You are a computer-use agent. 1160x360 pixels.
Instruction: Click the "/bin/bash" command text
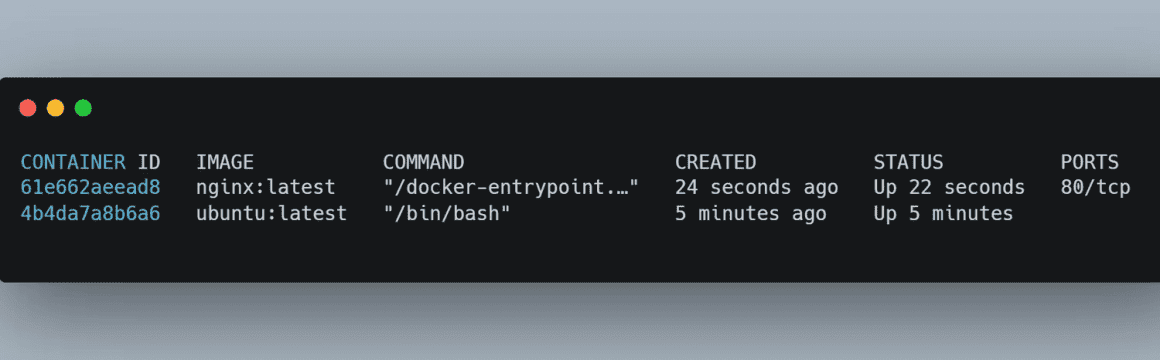pyautogui.click(x=447, y=214)
